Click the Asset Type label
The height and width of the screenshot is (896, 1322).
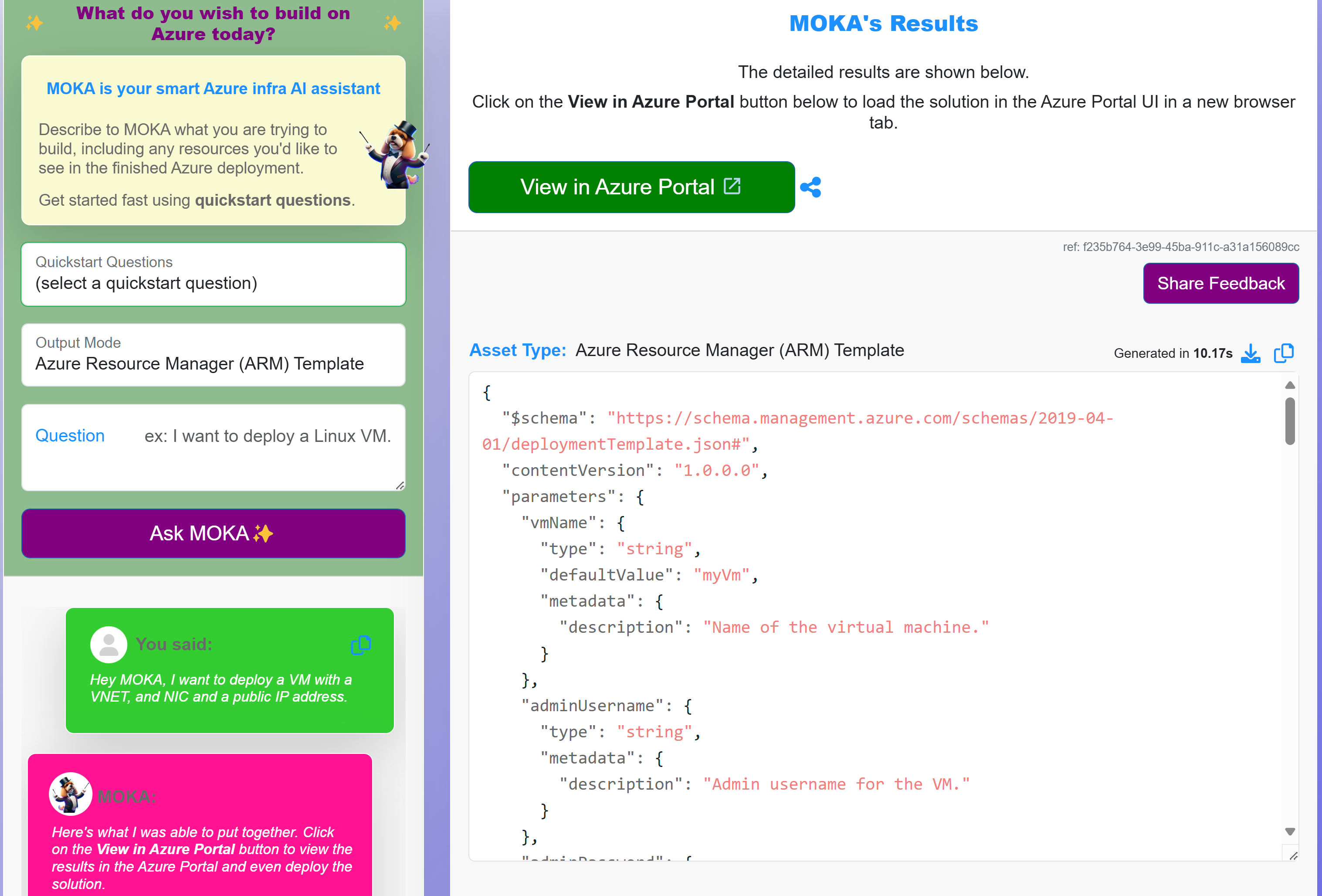click(x=518, y=350)
